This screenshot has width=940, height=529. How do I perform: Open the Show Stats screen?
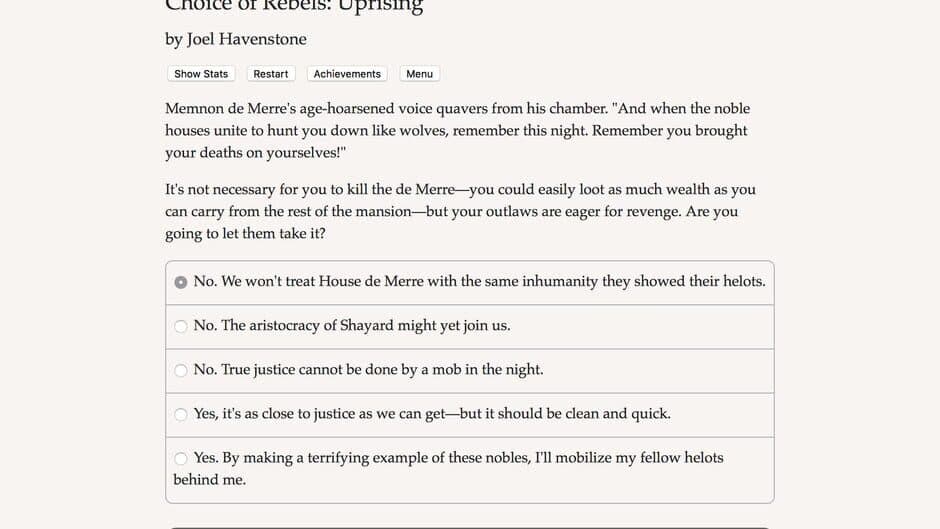pyautogui.click(x=201, y=74)
